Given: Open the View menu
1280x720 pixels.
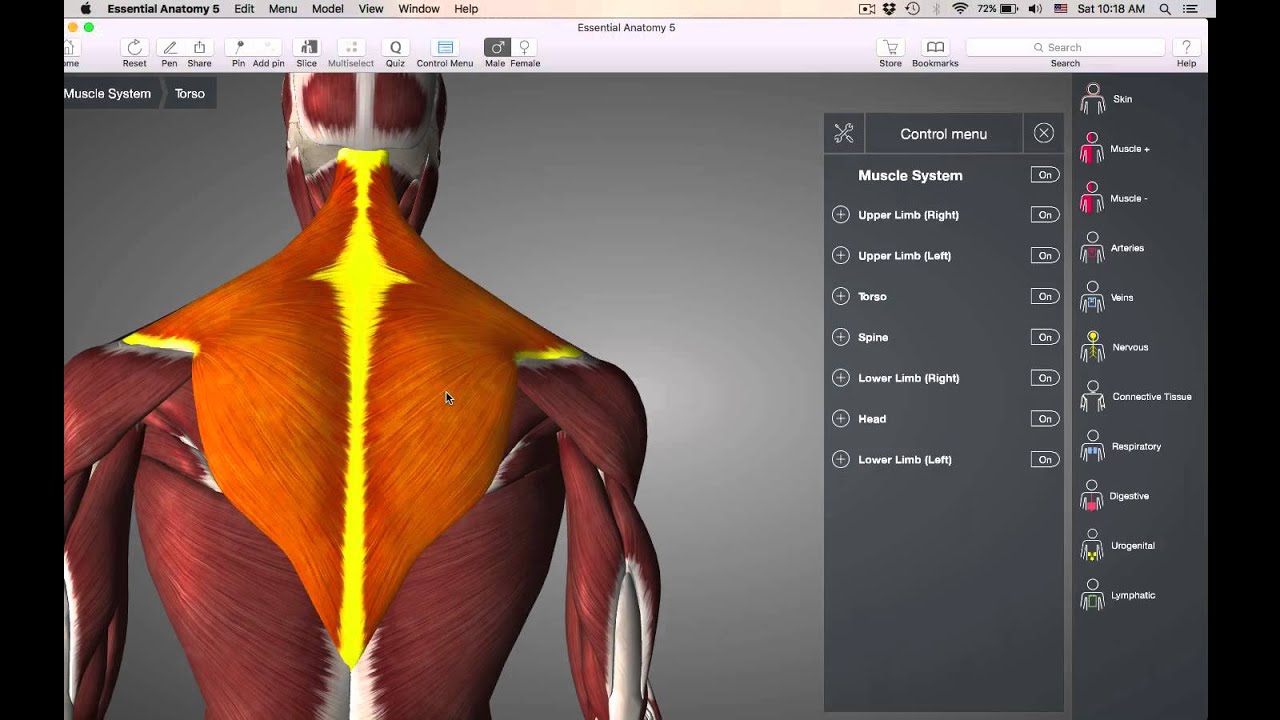Looking at the screenshot, I should tap(371, 9).
